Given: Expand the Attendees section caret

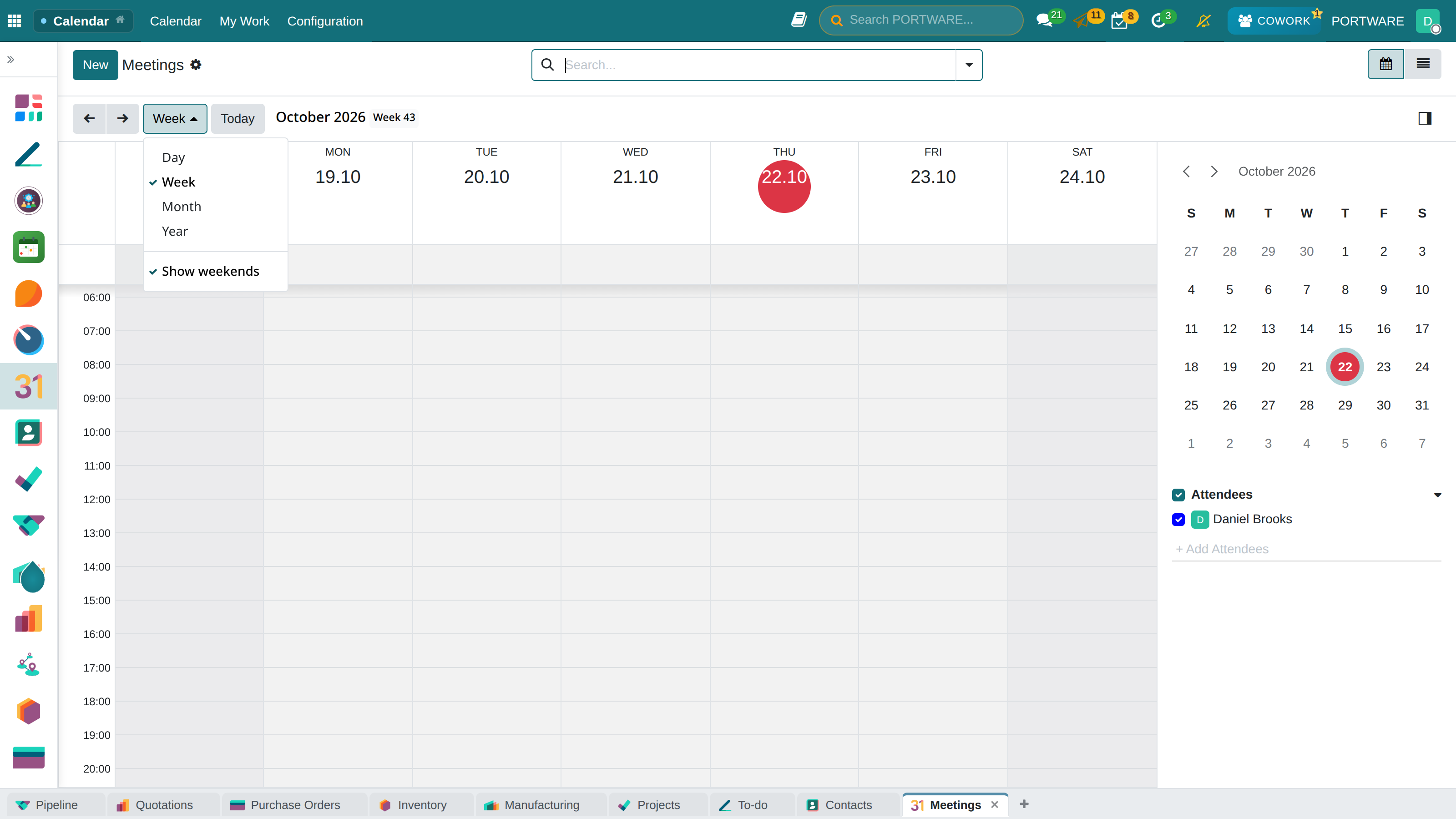Looking at the screenshot, I should pyautogui.click(x=1437, y=495).
